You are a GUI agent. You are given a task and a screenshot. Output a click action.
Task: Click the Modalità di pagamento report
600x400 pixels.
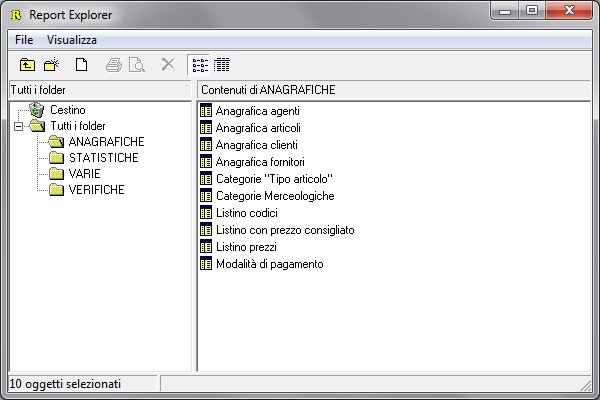[x=269, y=264]
